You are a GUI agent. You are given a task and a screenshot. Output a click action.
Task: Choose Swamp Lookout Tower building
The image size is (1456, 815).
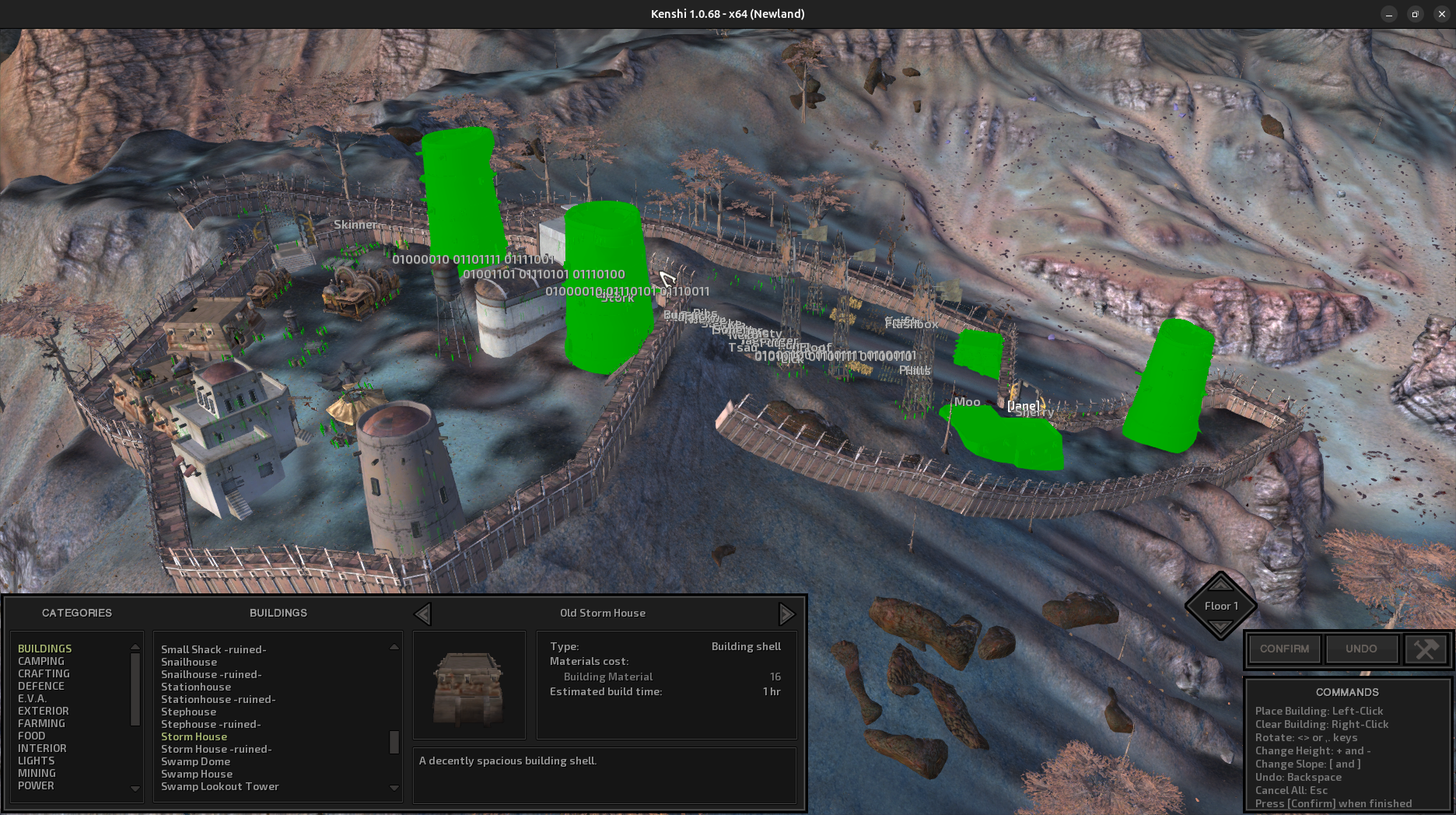[x=220, y=786]
